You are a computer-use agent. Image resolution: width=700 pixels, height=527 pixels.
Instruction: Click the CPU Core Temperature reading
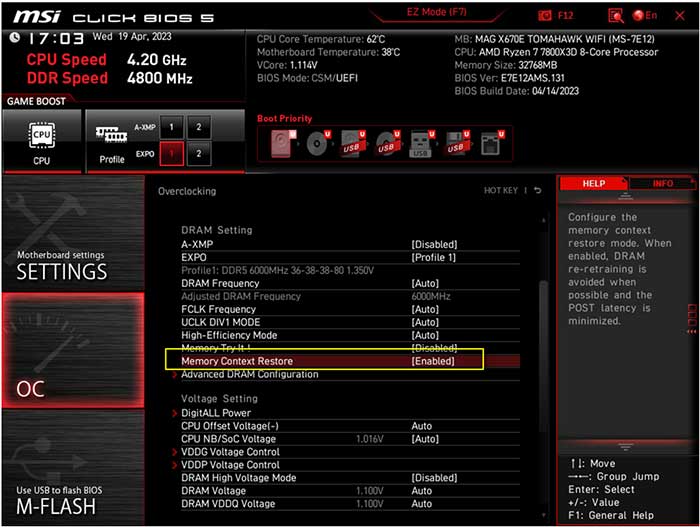[x=321, y=39]
